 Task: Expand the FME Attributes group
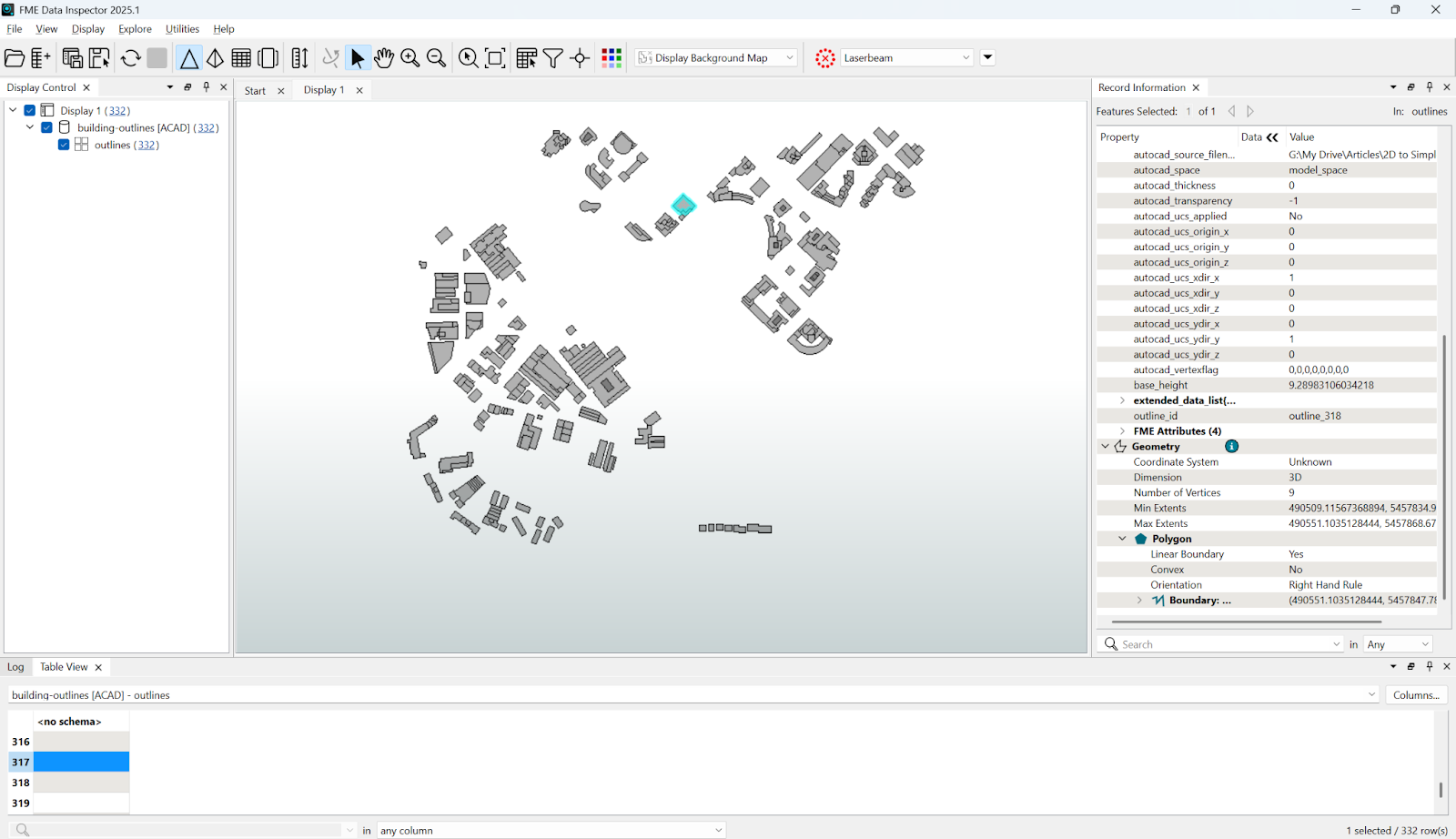(x=1121, y=430)
